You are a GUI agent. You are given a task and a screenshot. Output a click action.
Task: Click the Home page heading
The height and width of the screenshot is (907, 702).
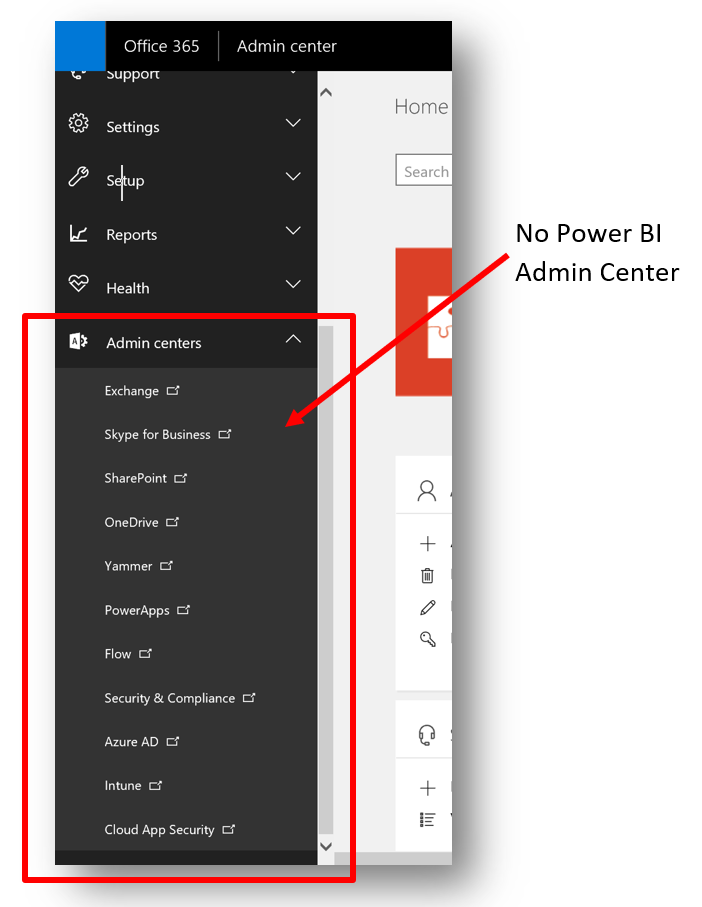coord(421,106)
